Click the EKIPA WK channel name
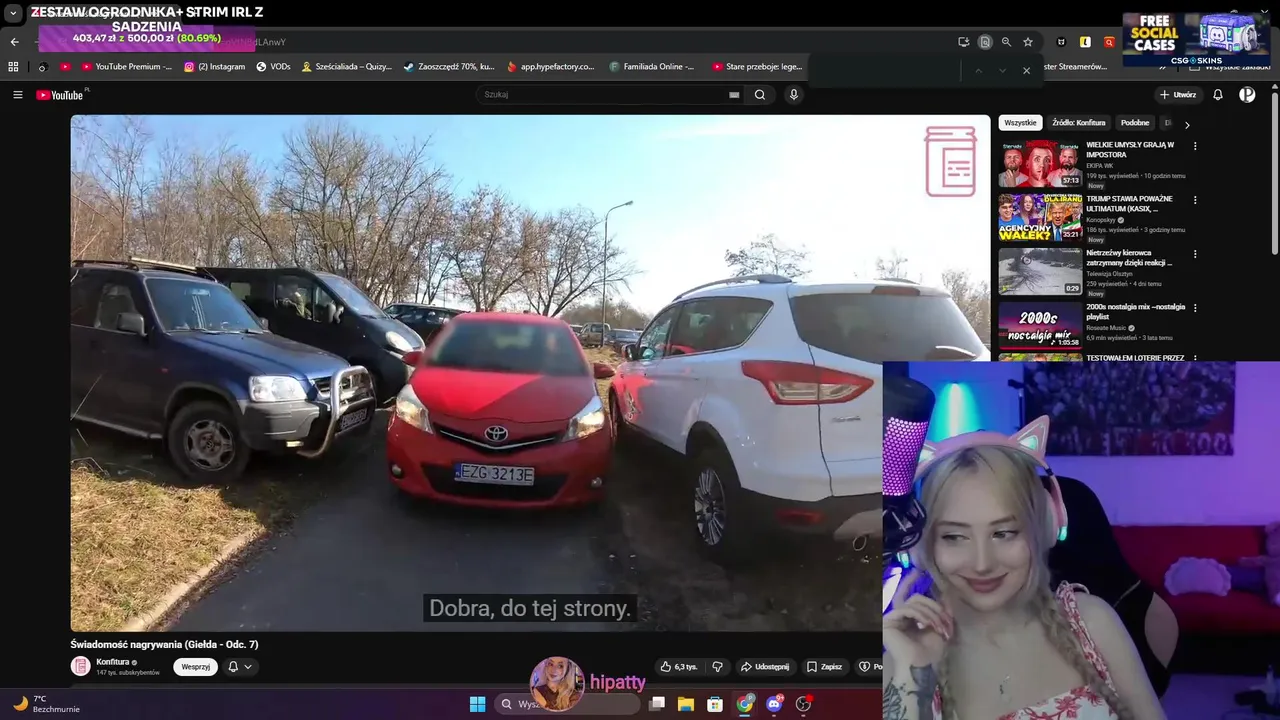 point(1100,166)
